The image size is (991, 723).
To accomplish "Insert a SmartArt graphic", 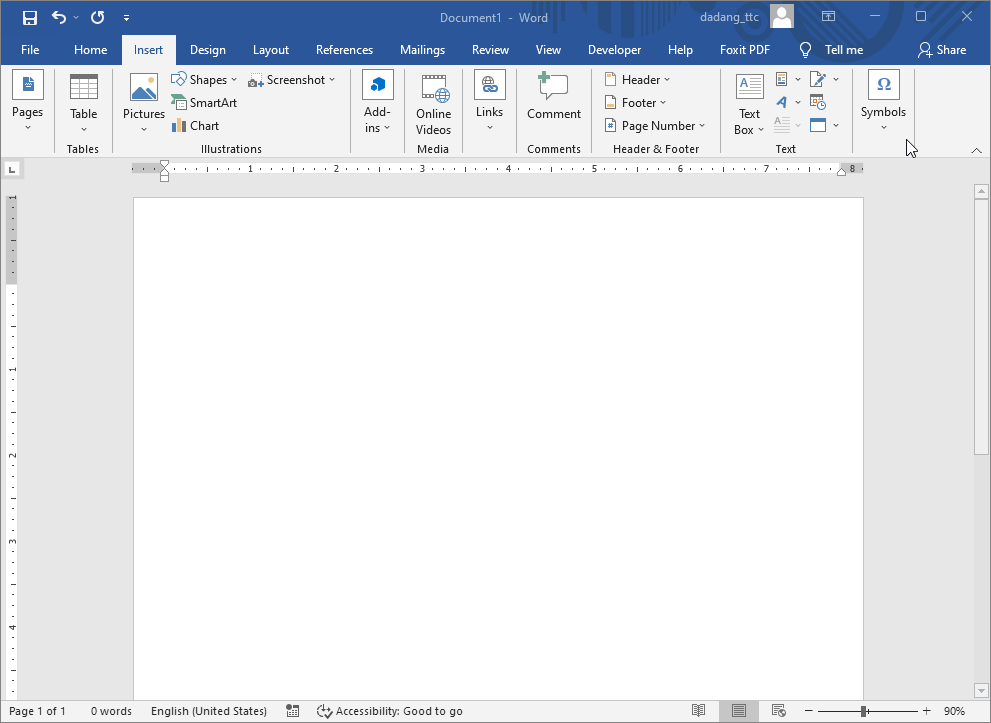I will [204, 102].
